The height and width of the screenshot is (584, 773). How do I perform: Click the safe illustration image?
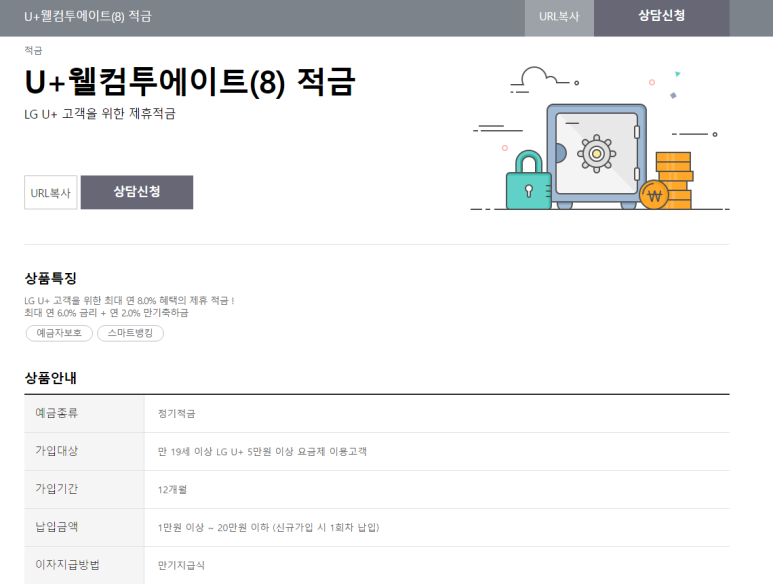600,139
